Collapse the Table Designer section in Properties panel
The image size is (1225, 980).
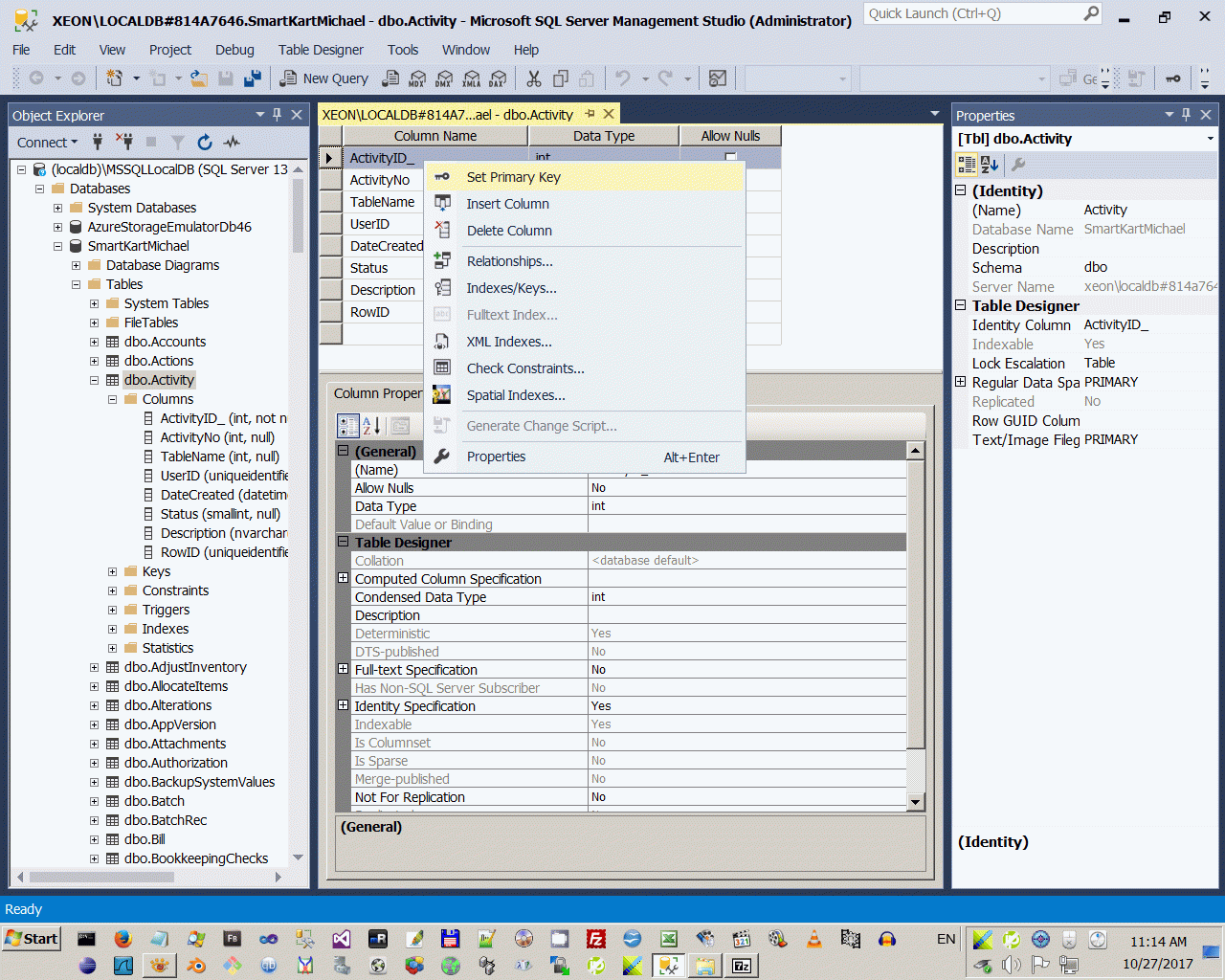click(961, 305)
